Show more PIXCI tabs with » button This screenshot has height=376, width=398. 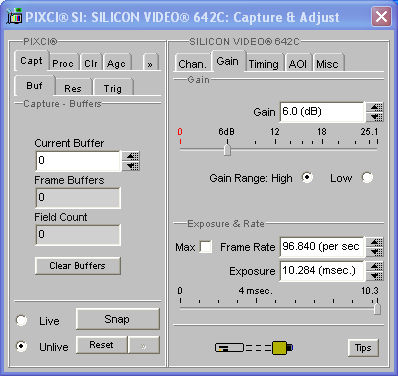point(150,63)
